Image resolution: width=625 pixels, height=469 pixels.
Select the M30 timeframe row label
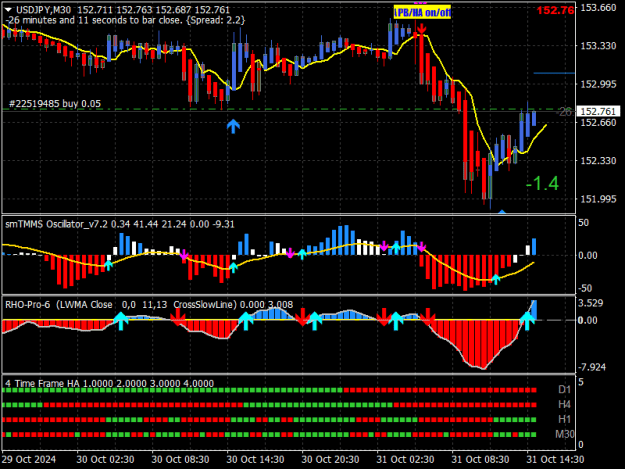[x=564, y=434]
